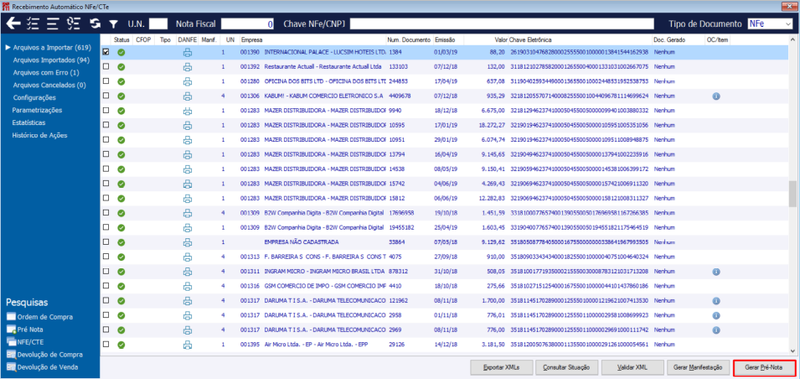Open Ordem de Compra search
The width and height of the screenshot is (800, 379).
[x=40, y=317]
